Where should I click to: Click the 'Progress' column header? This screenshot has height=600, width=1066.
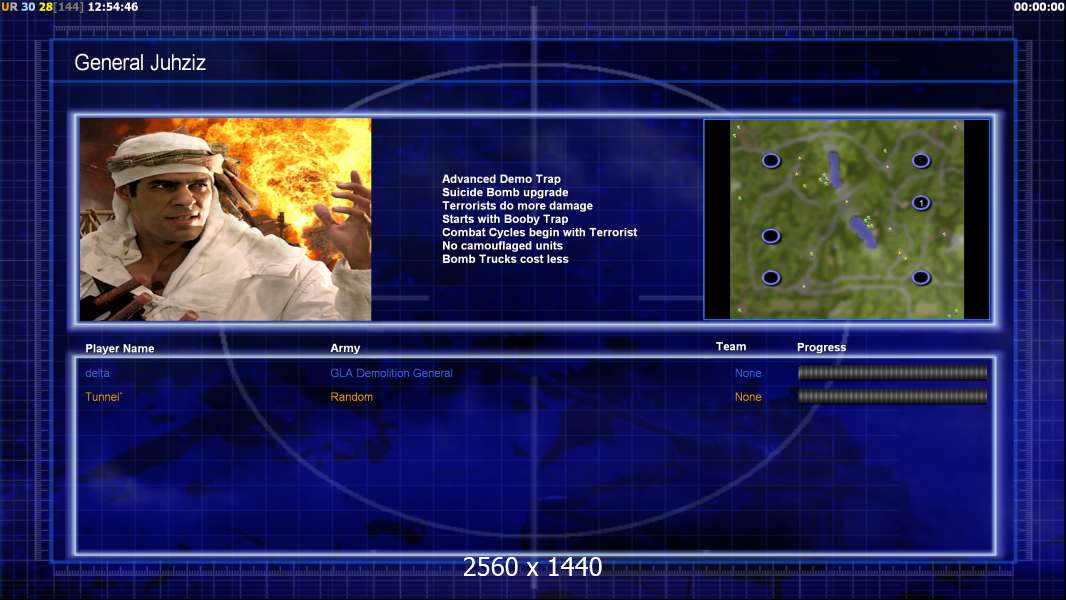821,347
